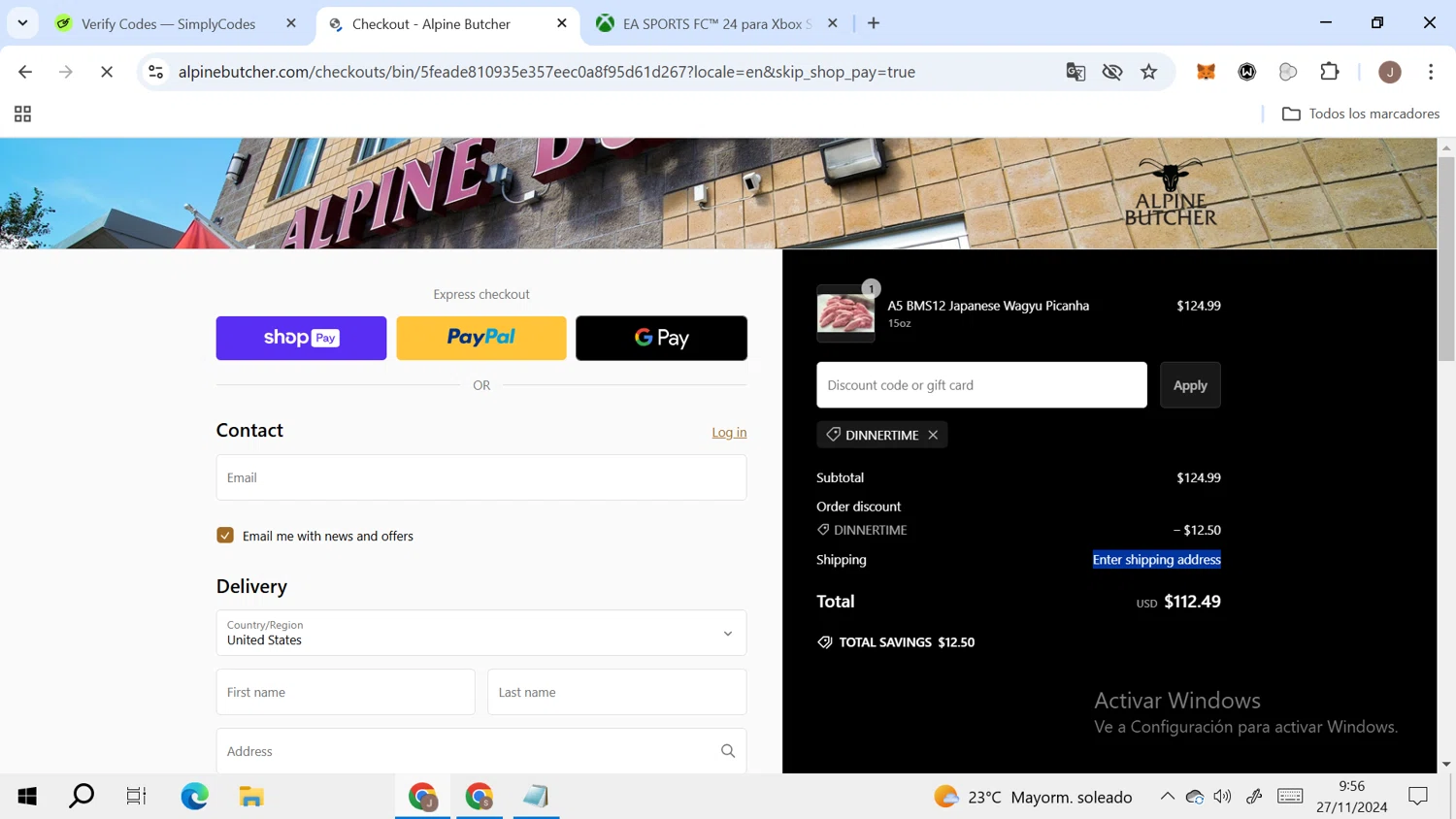Open Task View in taskbar

click(x=136, y=797)
